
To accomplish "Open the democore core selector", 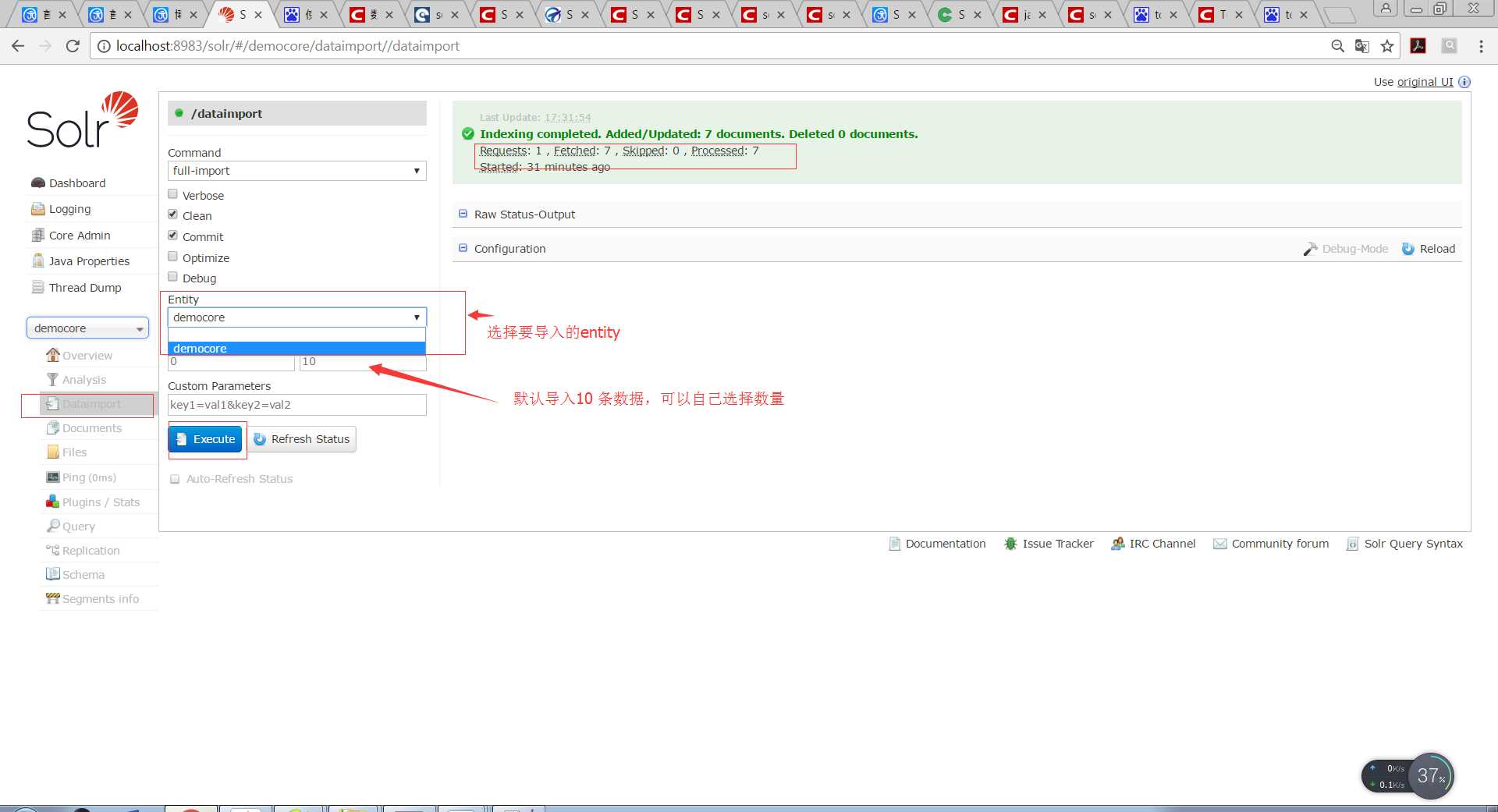I will [x=87, y=328].
